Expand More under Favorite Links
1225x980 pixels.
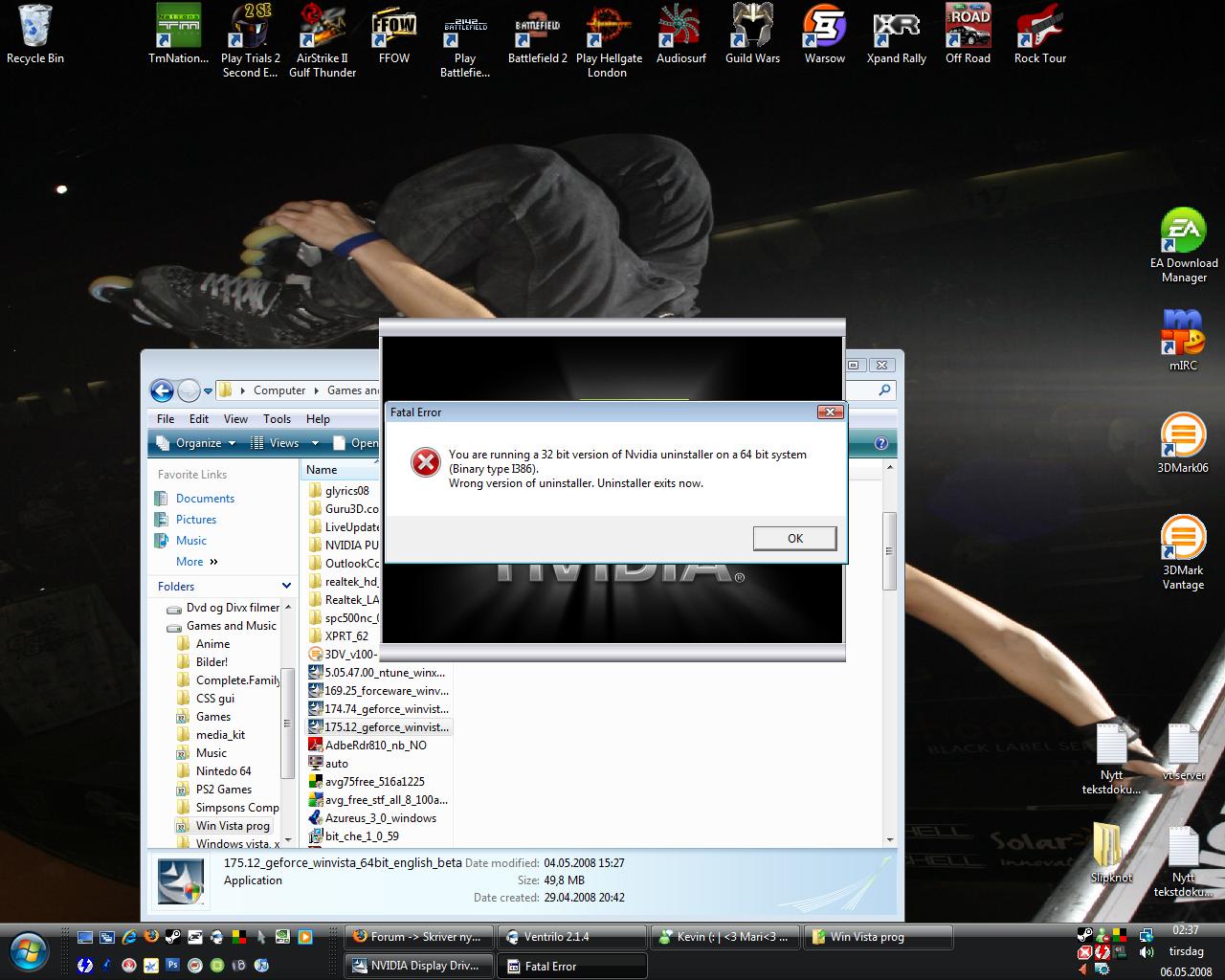(x=197, y=562)
